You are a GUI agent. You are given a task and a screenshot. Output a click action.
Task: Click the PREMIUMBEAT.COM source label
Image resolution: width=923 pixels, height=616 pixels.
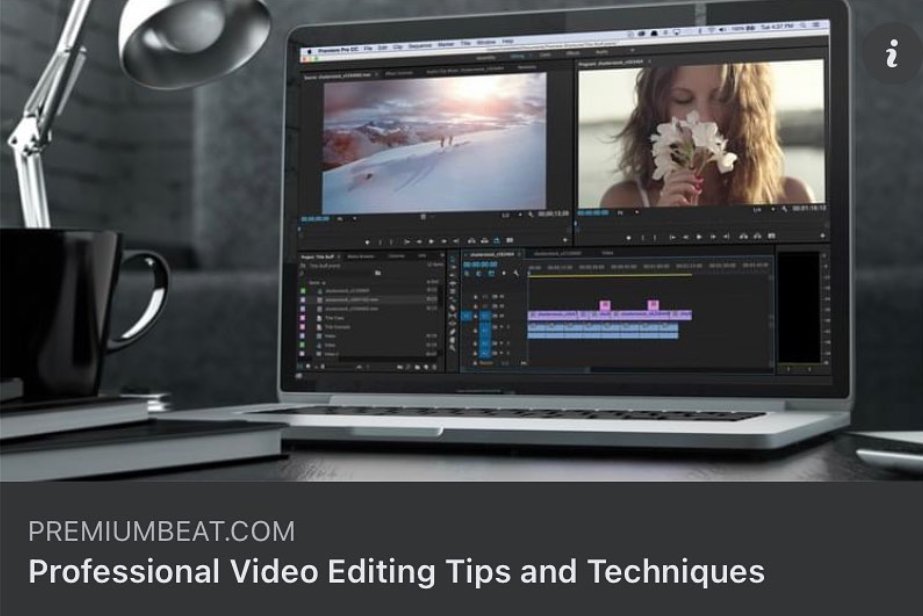(x=161, y=531)
